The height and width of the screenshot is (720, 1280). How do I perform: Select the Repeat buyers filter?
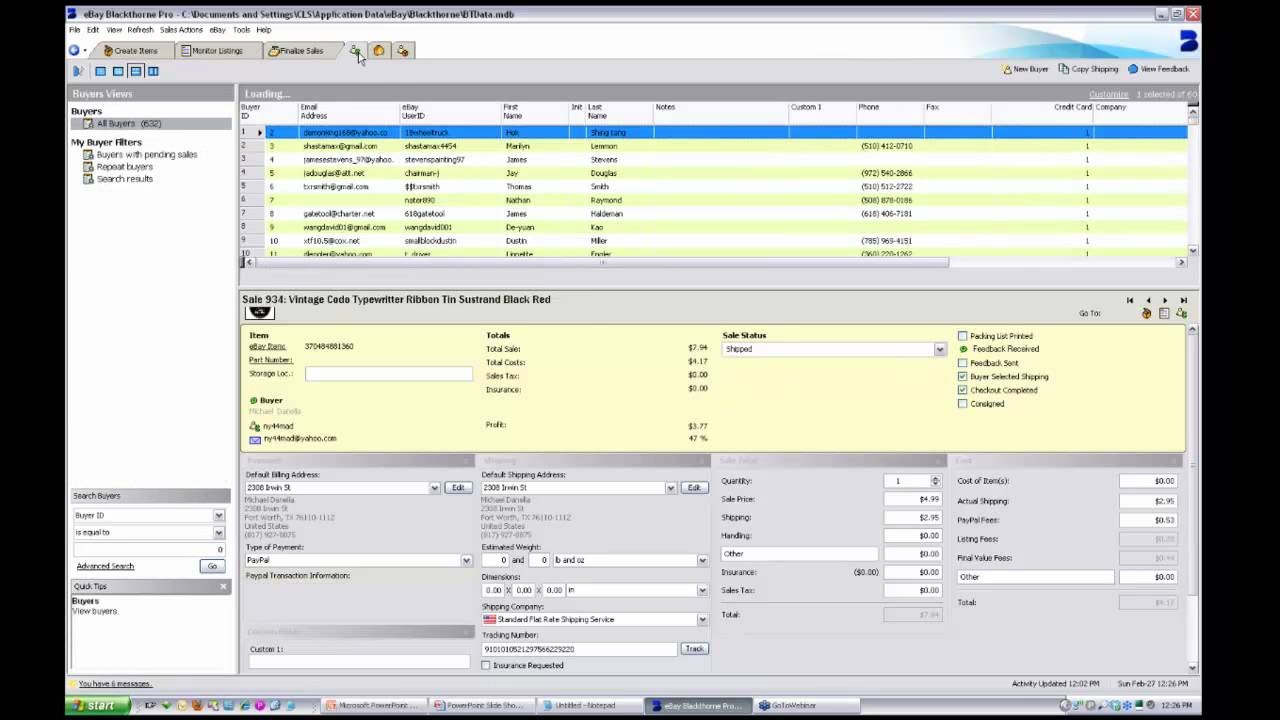point(124,167)
